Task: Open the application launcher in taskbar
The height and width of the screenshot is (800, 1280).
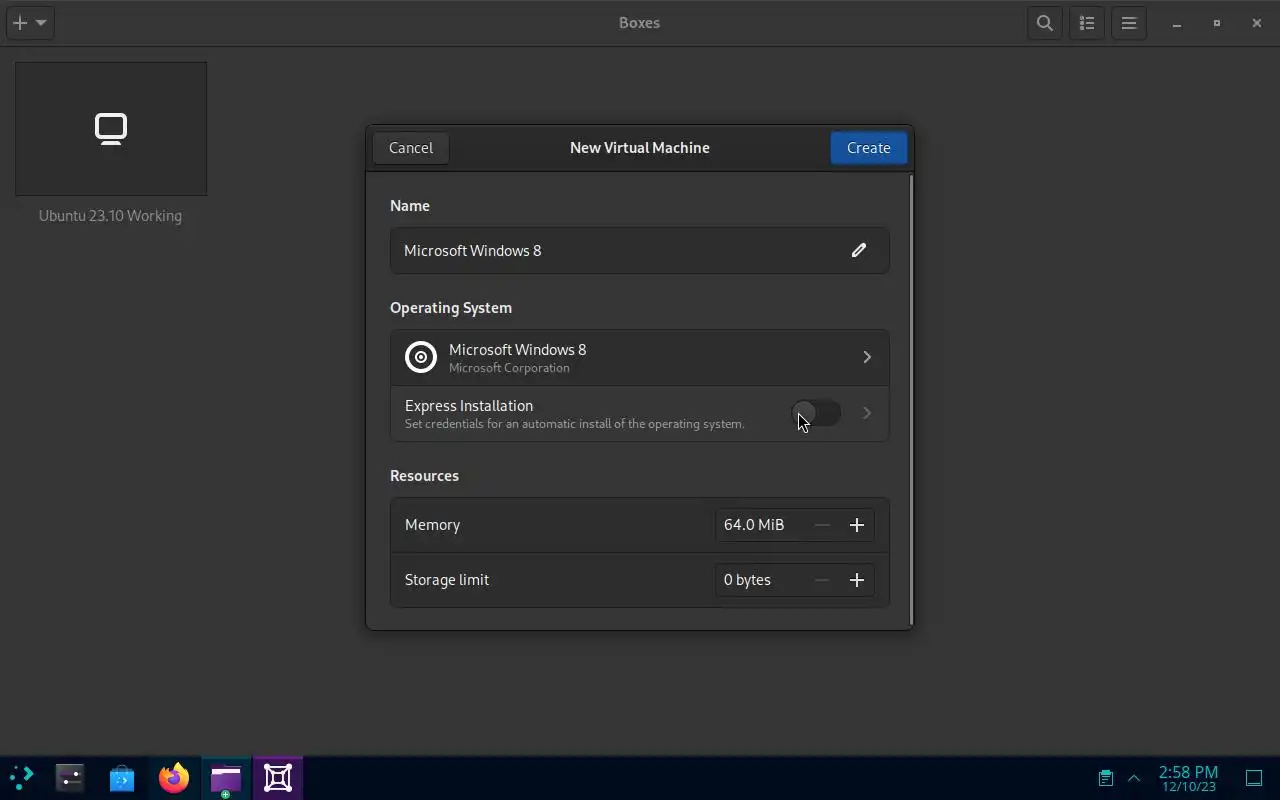Action: (x=21, y=777)
